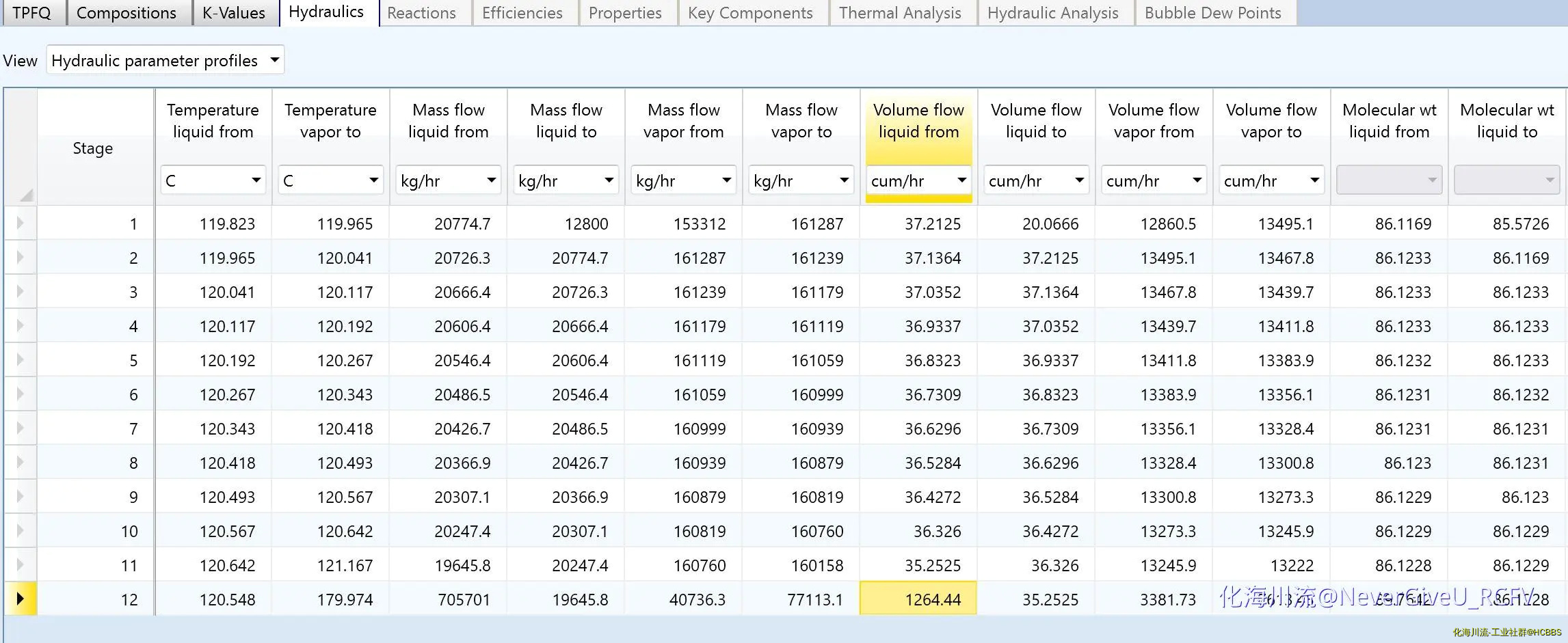The image size is (1568, 643).
Task: Open Mass flow vapor to unit dropdown
Action: pos(801,180)
